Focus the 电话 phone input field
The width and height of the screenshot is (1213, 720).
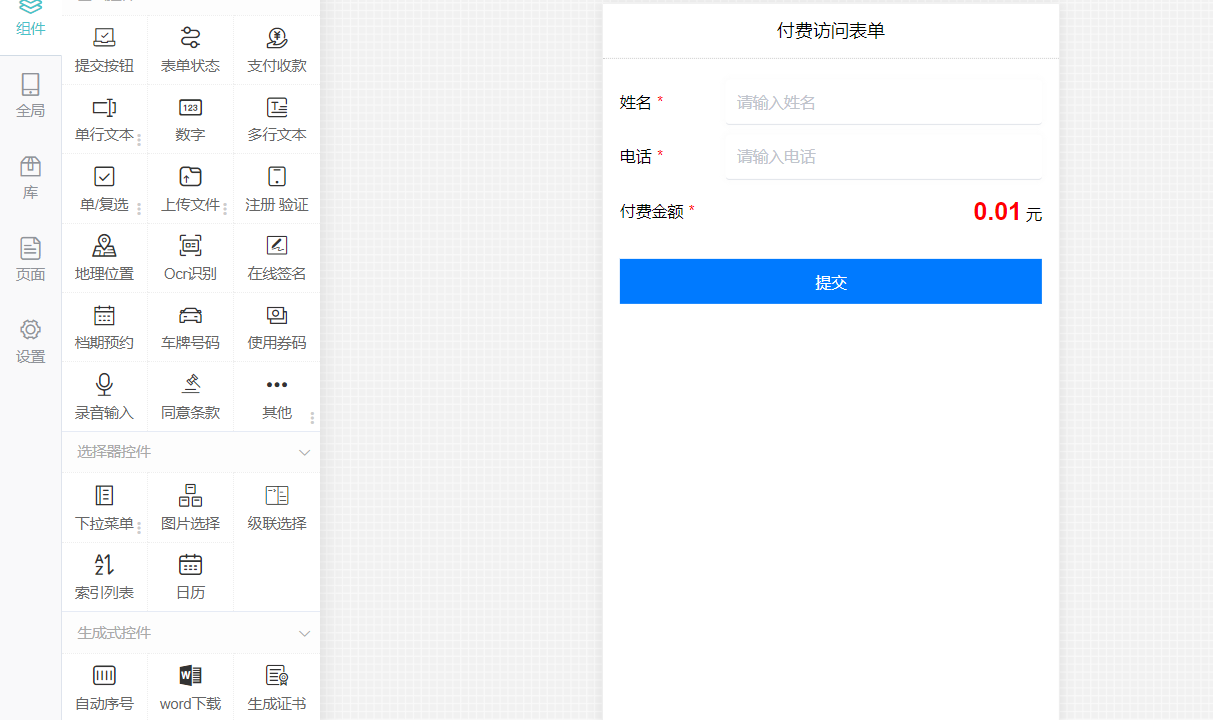(x=883, y=156)
